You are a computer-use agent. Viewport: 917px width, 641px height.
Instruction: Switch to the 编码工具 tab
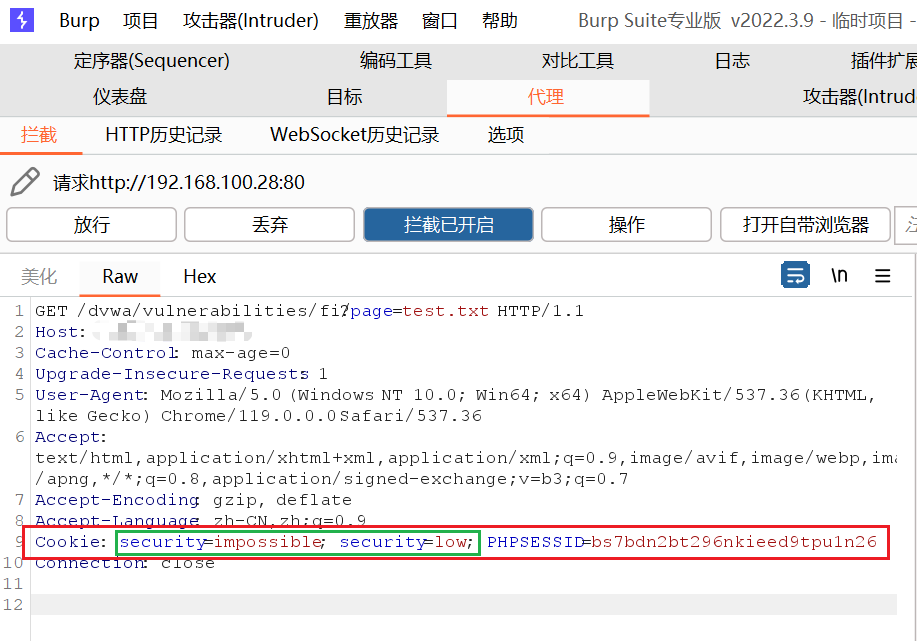[396, 61]
